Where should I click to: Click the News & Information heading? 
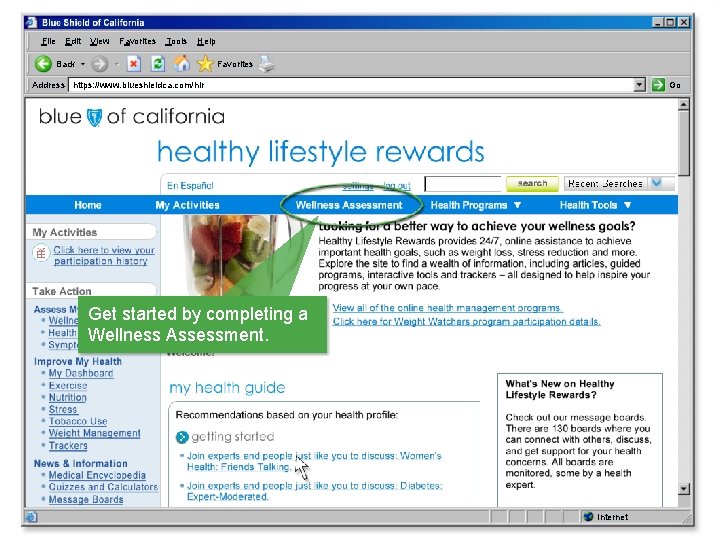pos(81,464)
